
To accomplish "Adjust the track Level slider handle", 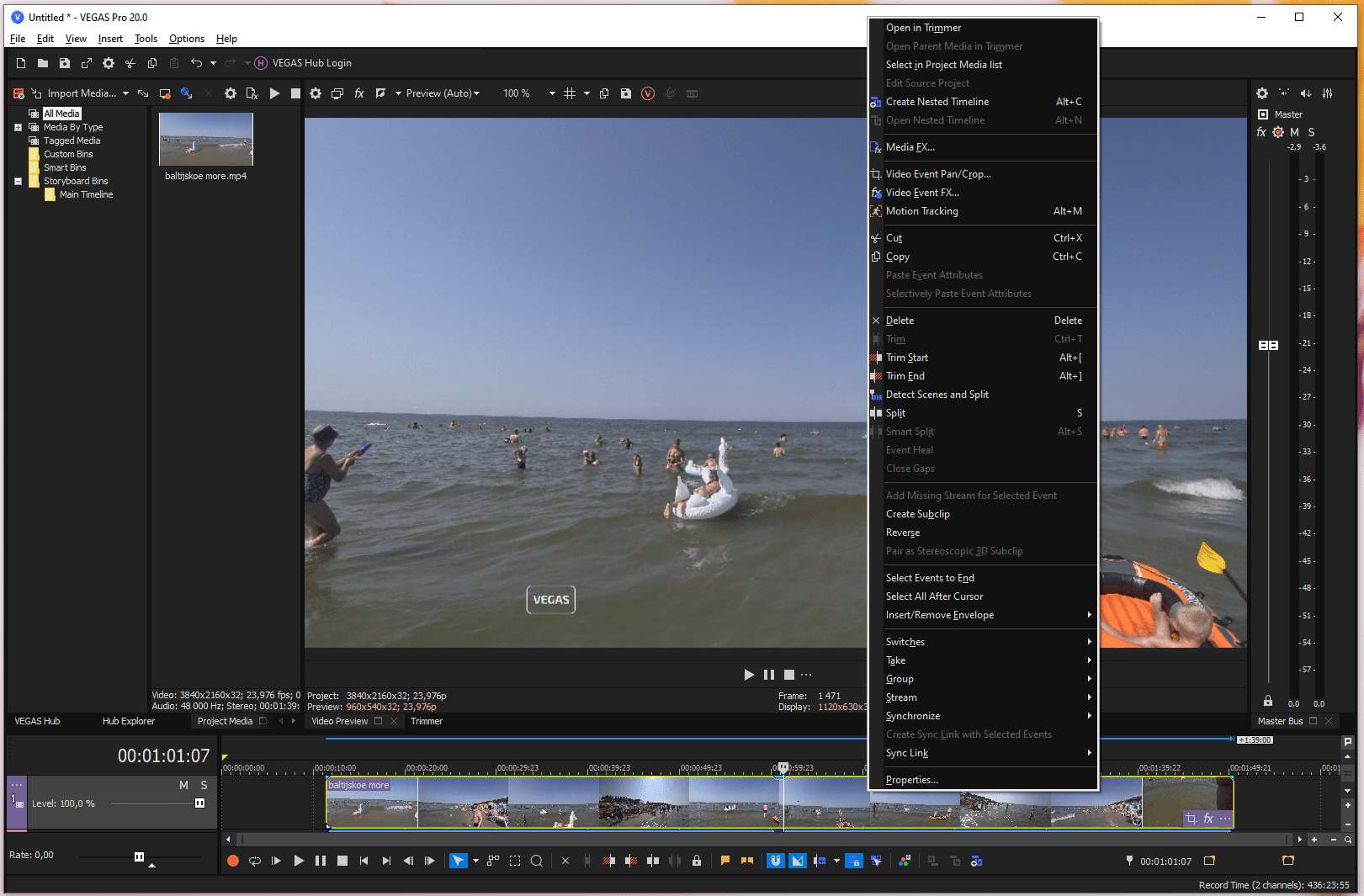I will (x=199, y=803).
